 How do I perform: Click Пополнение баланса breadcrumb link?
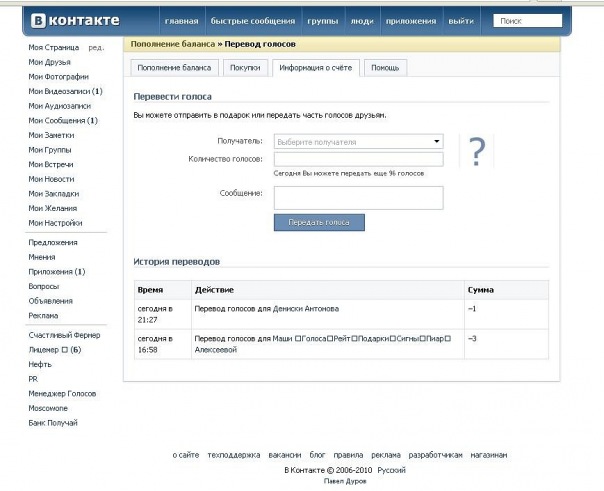tap(173, 44)
